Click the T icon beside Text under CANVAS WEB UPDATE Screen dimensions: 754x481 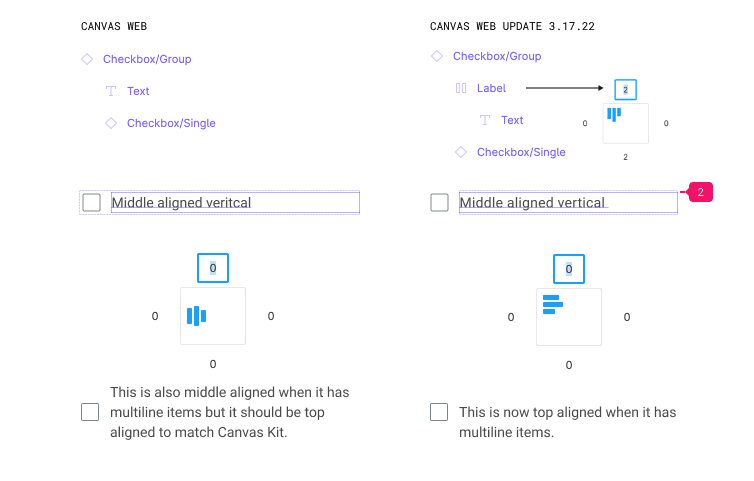[x=485, y=120]
